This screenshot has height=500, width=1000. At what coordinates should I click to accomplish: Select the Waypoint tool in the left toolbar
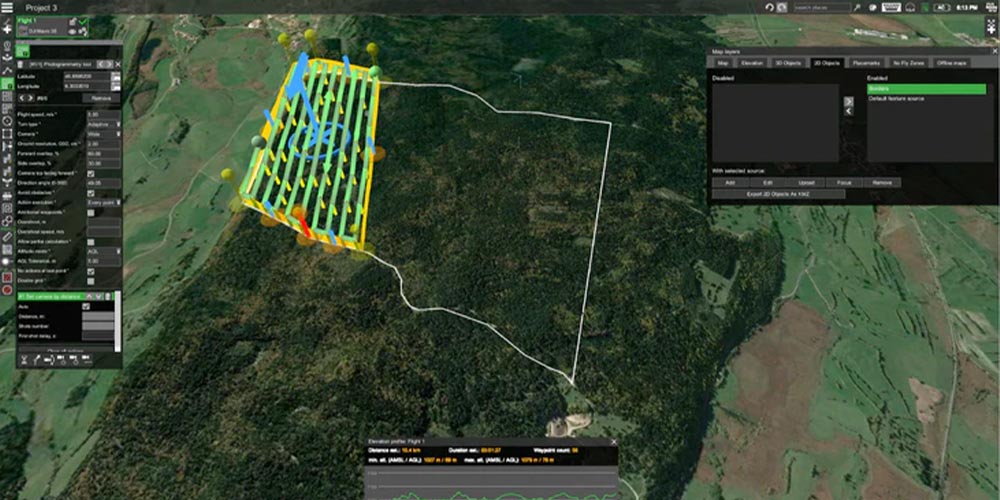7,70
